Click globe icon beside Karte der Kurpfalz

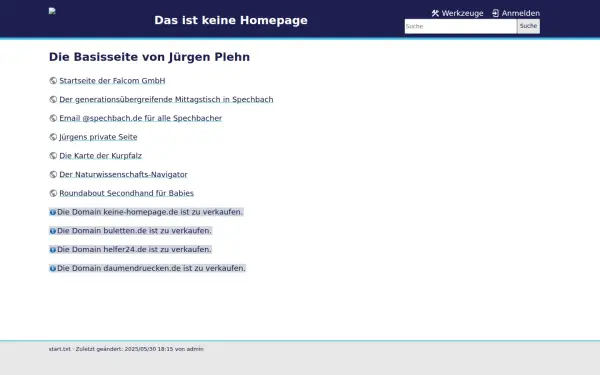tap(53, 156)
